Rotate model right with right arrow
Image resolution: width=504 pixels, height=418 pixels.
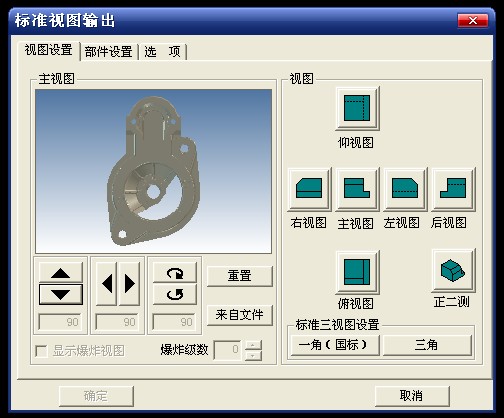(x=129, y=284)
